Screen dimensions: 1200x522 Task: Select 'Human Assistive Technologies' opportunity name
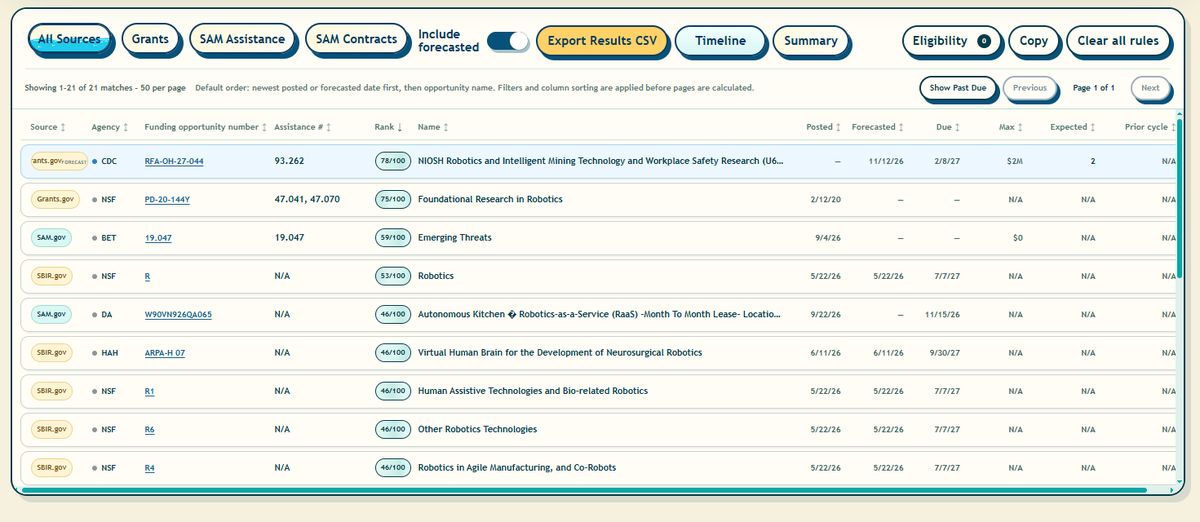533,391
